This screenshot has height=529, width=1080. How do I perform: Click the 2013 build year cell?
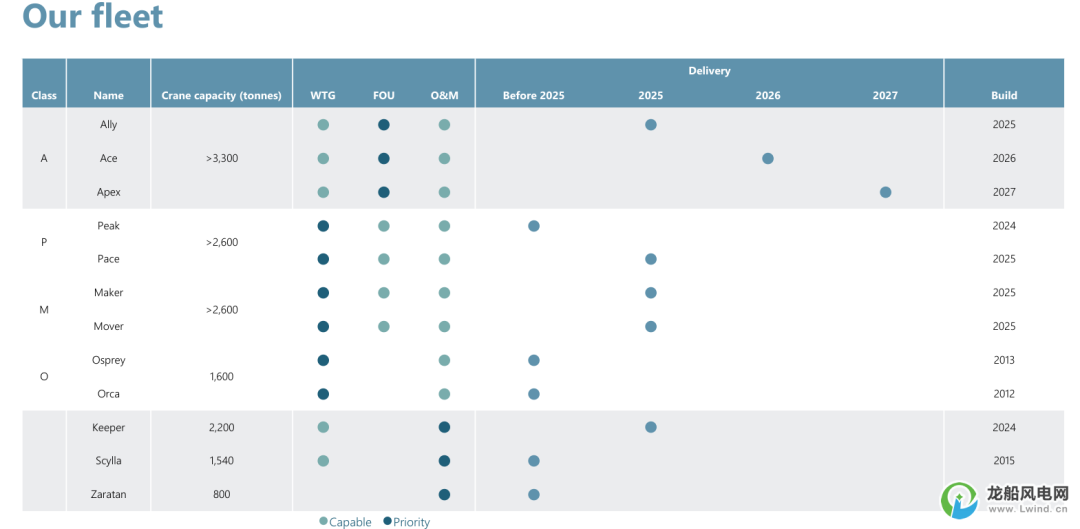point(1004,360)
